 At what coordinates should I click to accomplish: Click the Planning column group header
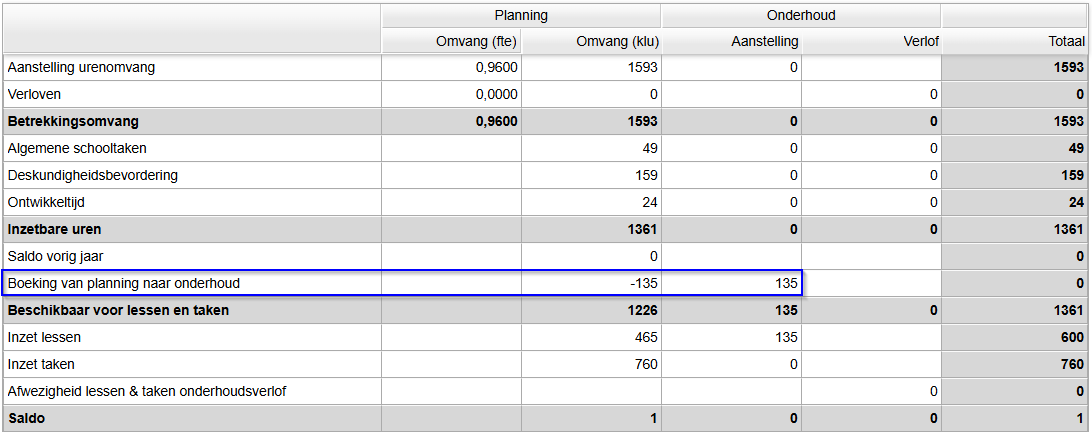[x=521, y=15]
